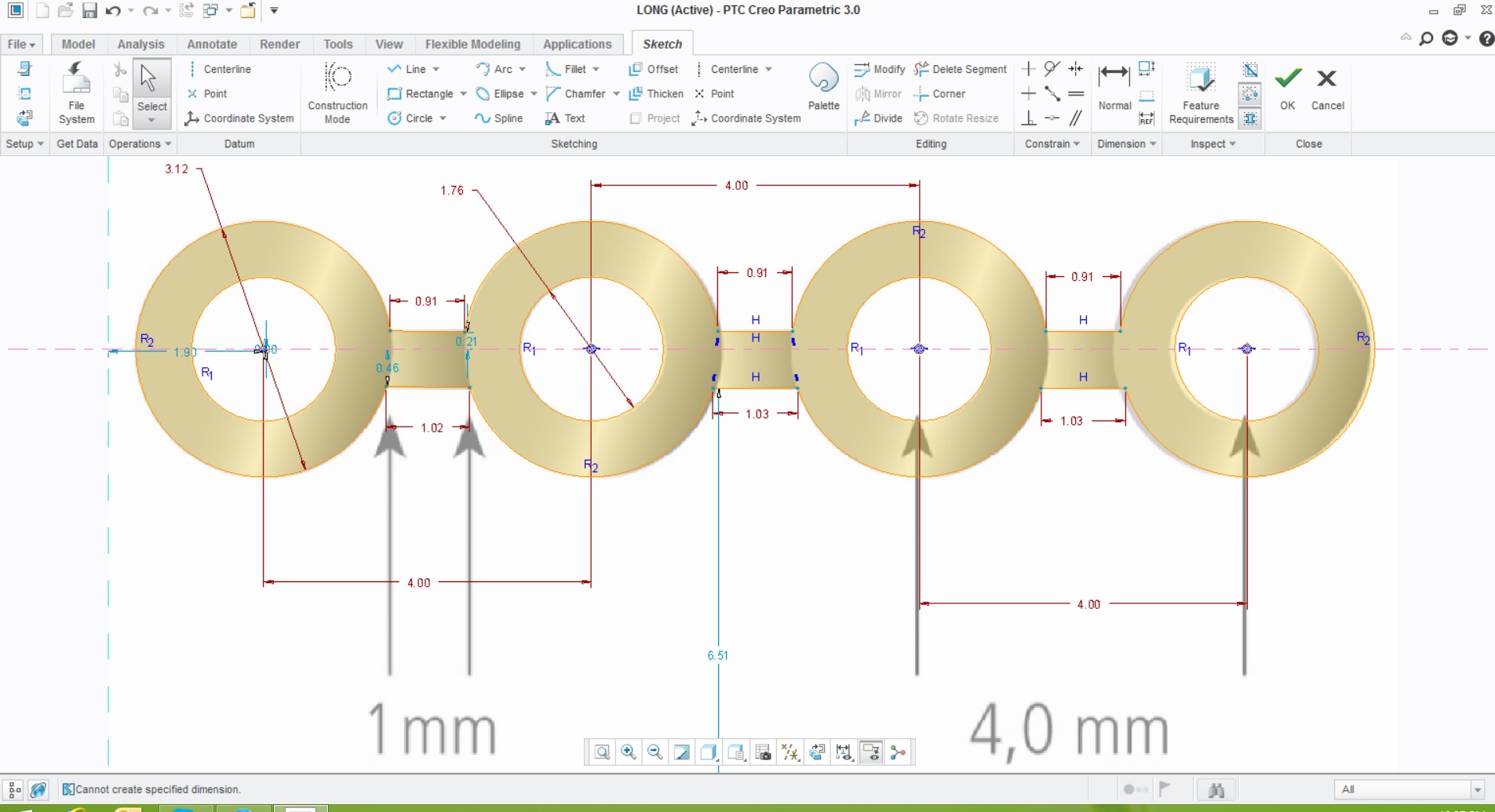Expand the Arc dropdown arrow

click(x=523, y=69)
